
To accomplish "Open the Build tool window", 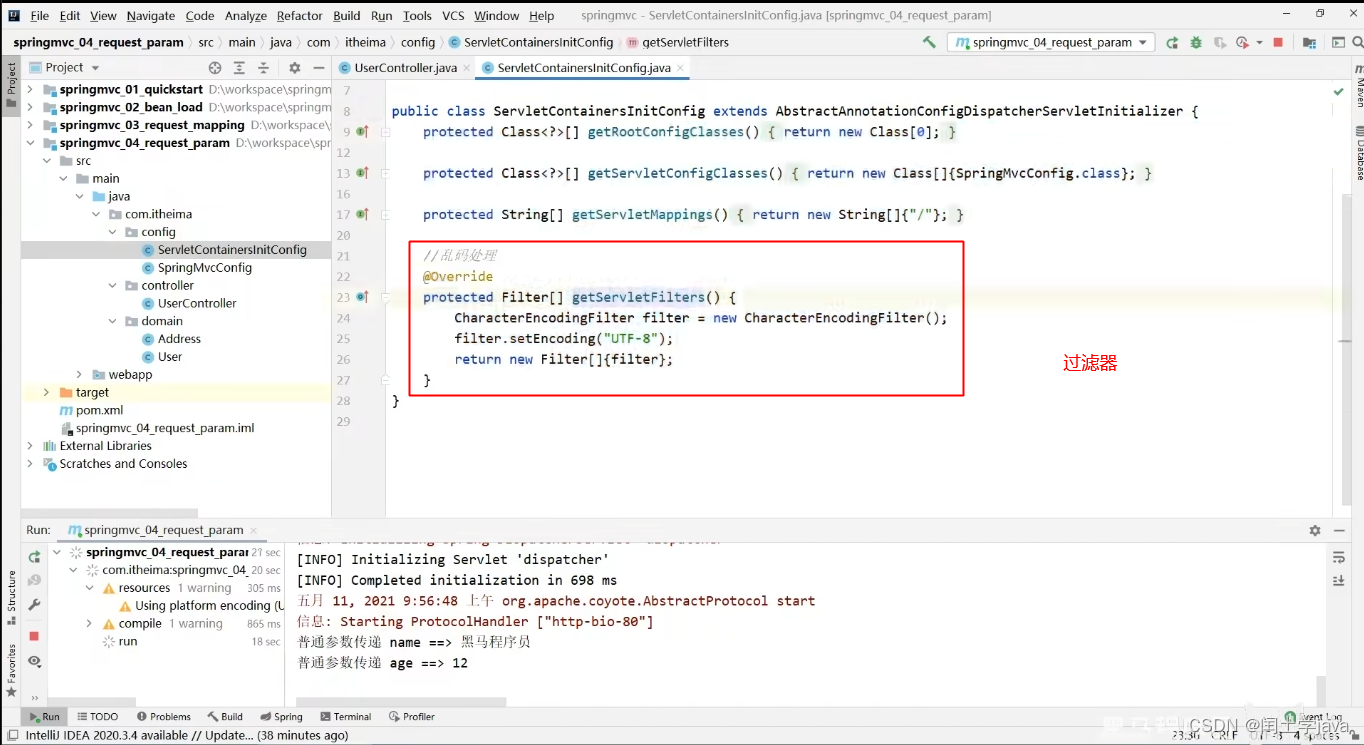I will coord(225,716).
